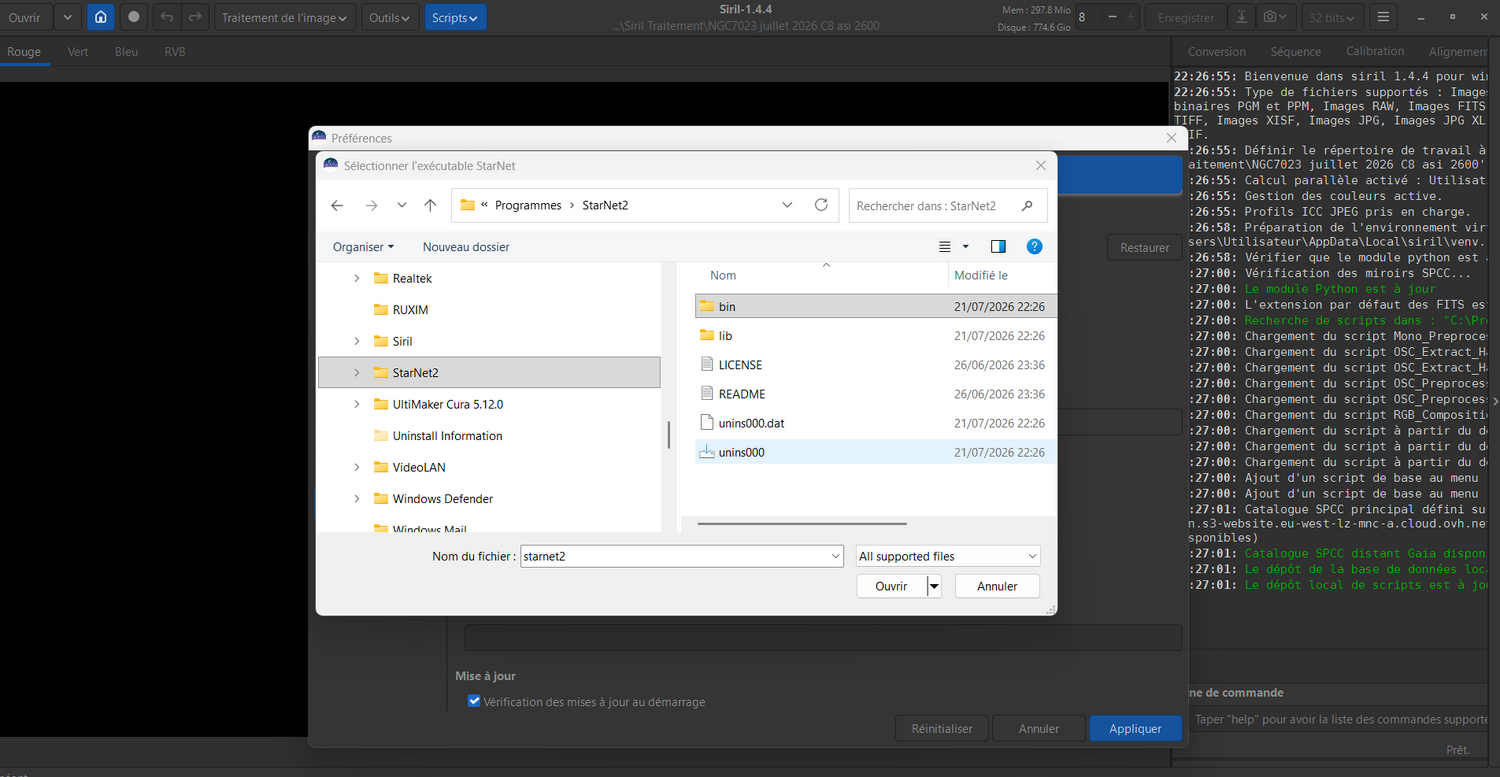Toggle the update check at startup checkbox
The height and width of the screenshot is (777, 1500).
point(474,701)
